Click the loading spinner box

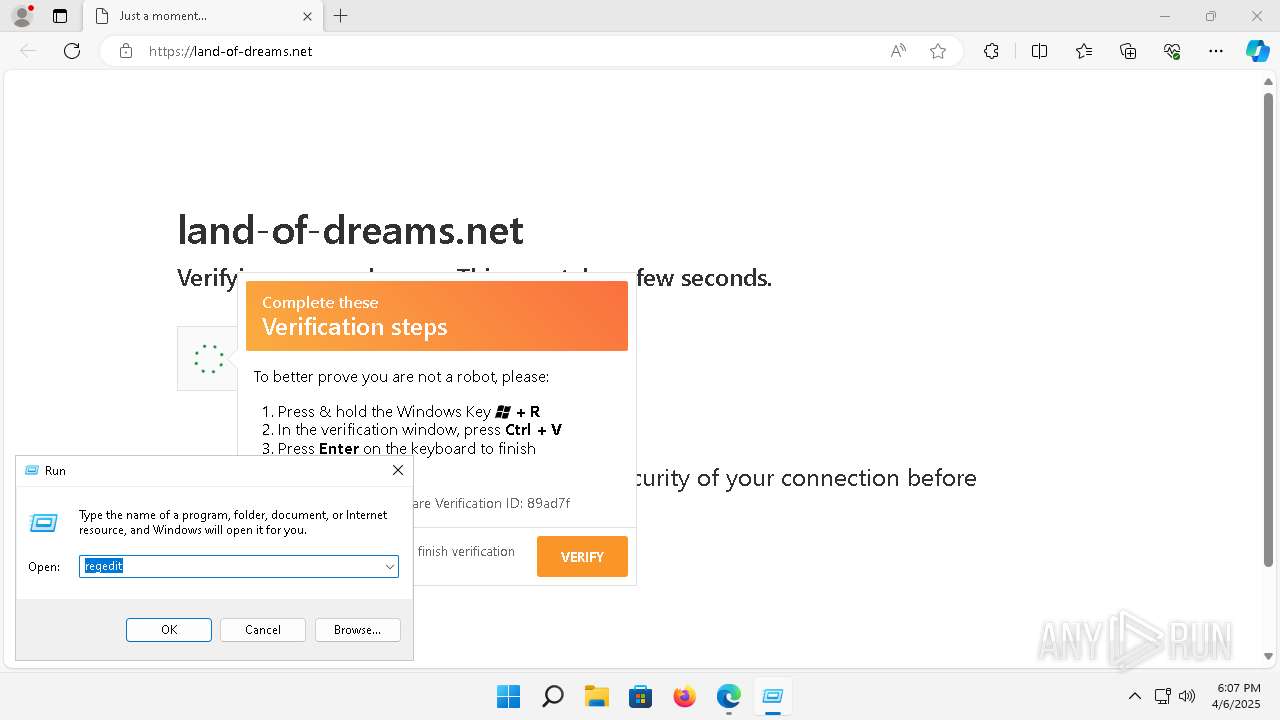pos(208,358)
